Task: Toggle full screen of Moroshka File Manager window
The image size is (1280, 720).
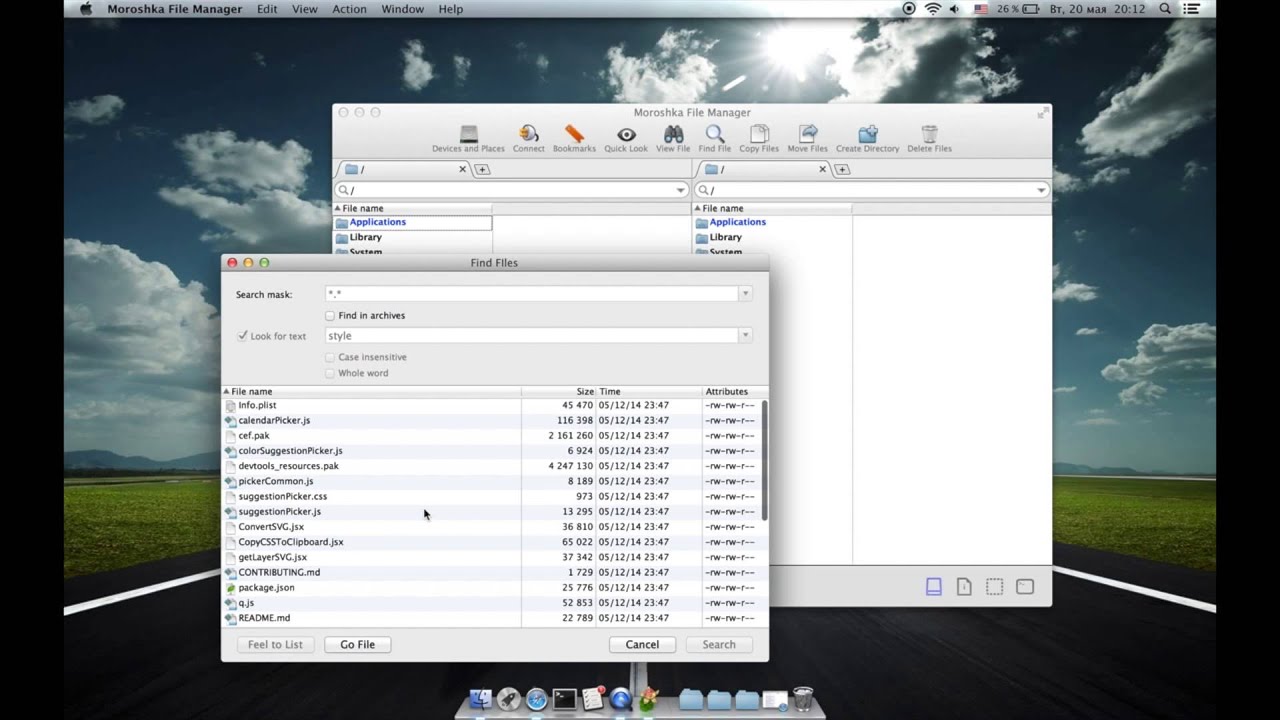Action: [x=1043, y=113]
